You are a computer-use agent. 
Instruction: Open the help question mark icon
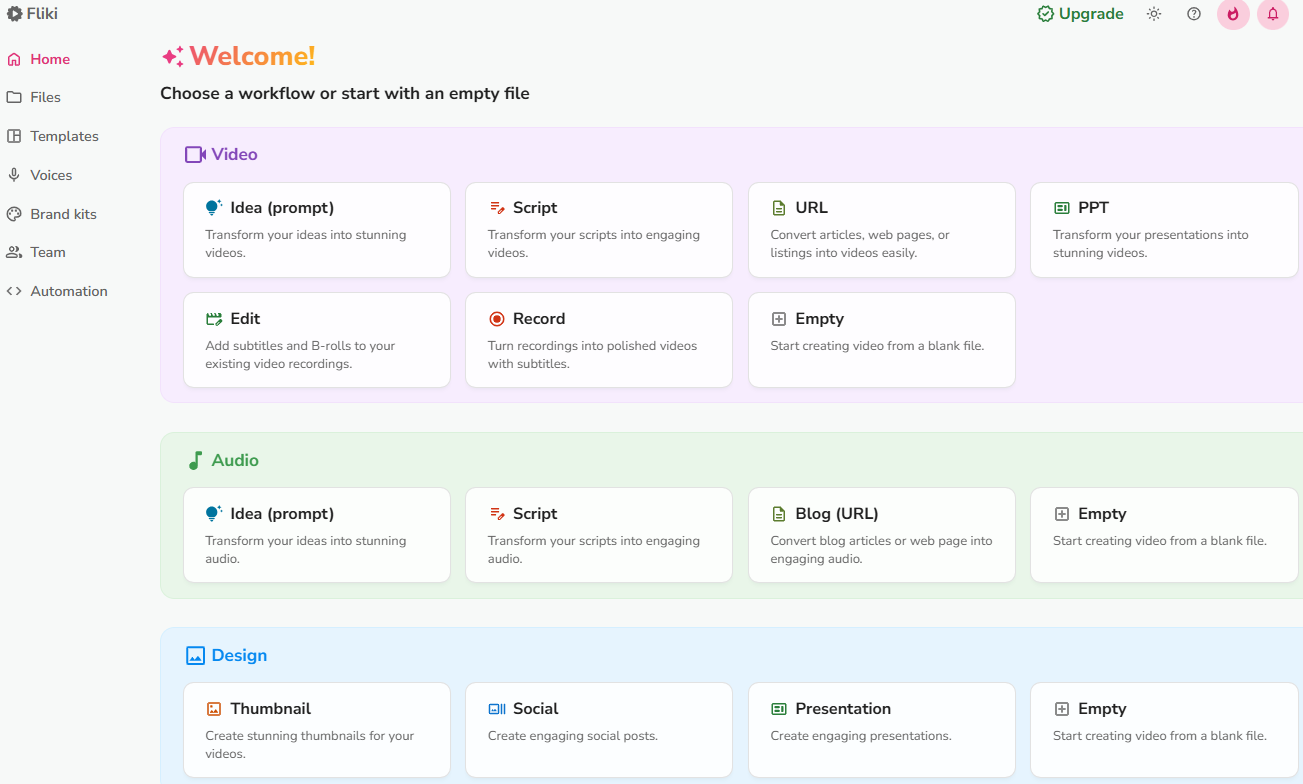(1194, 14)
